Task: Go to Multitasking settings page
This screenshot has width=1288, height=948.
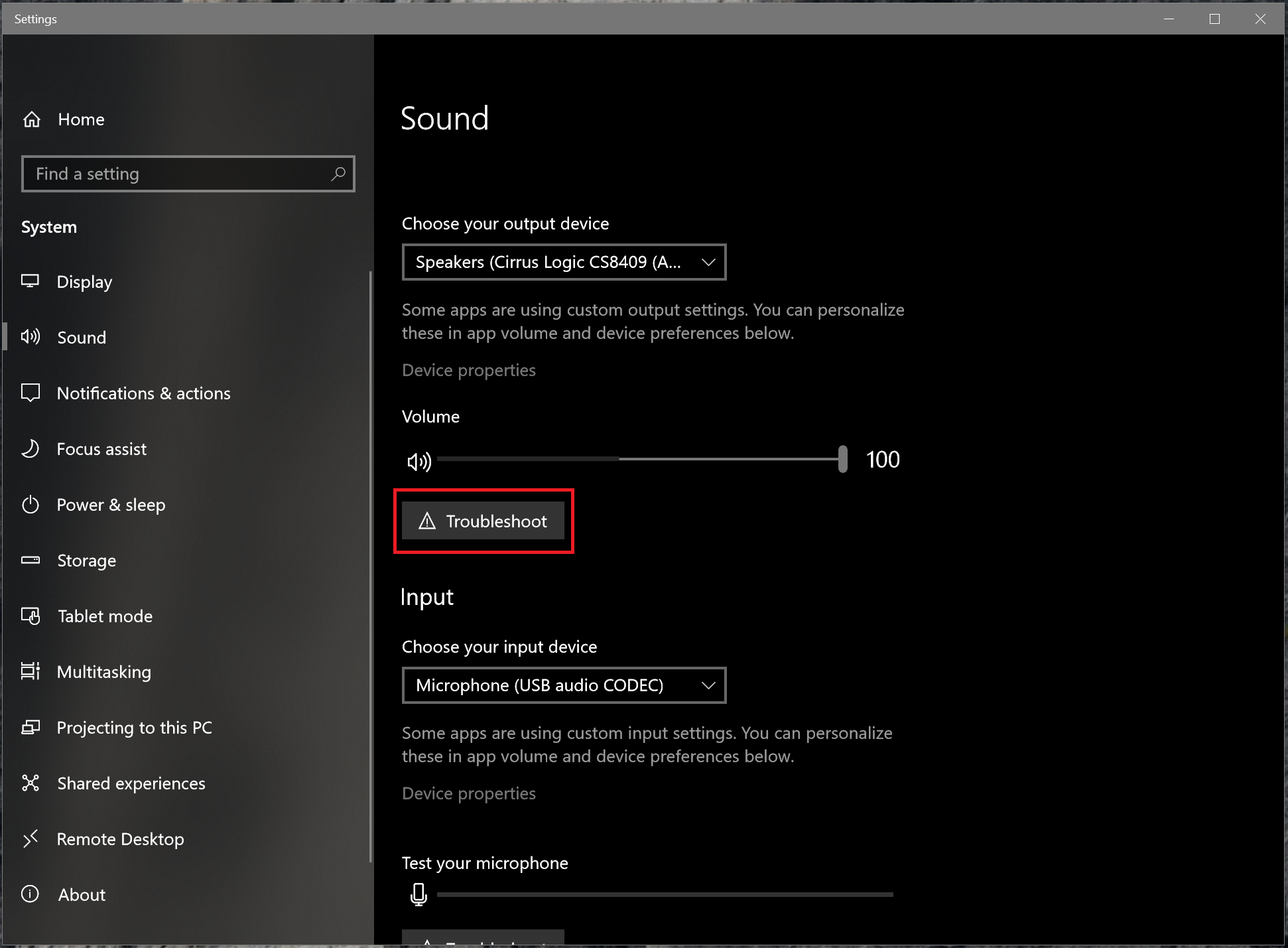Action: click(104, 672)
